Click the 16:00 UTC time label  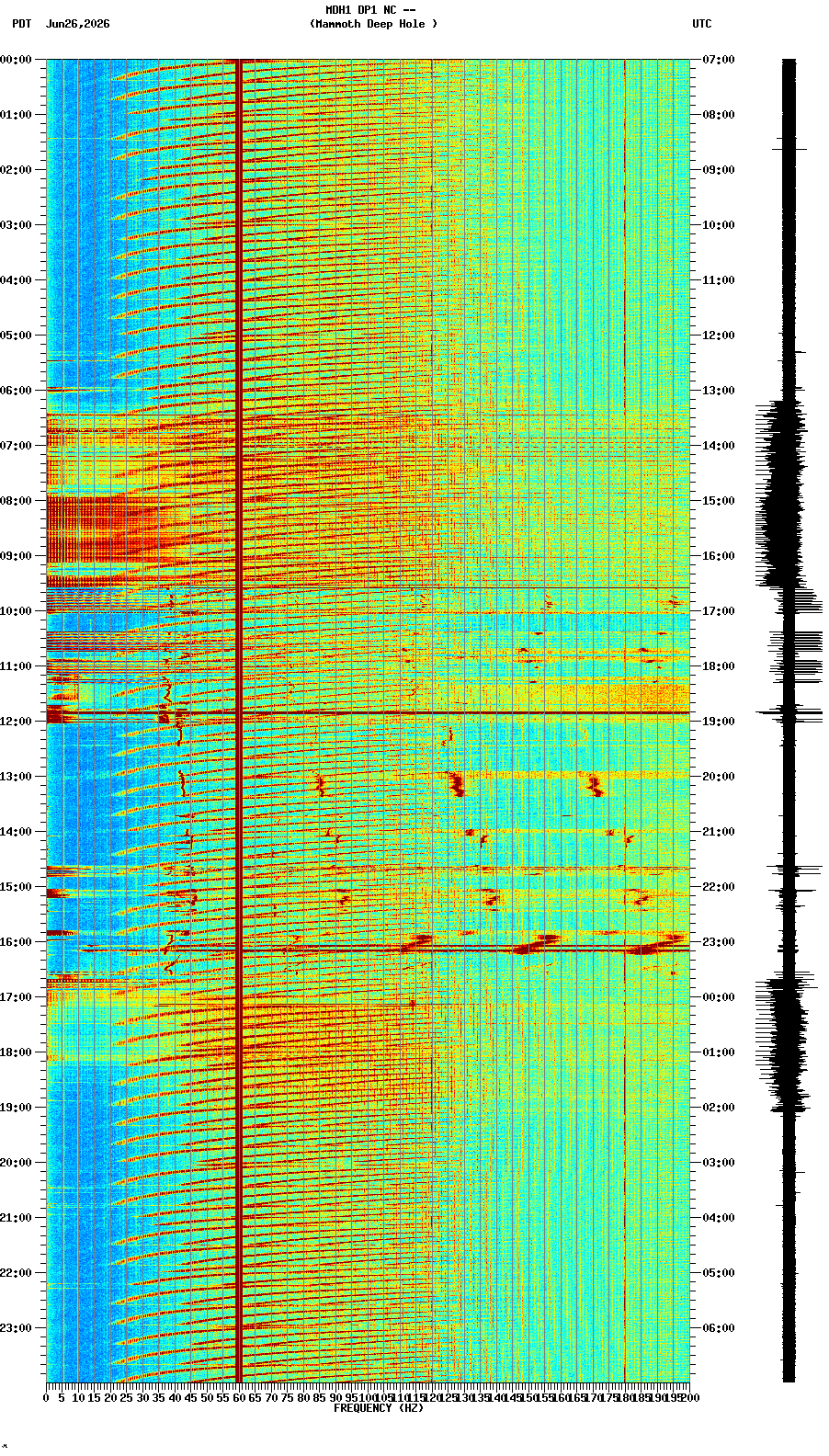719,556
